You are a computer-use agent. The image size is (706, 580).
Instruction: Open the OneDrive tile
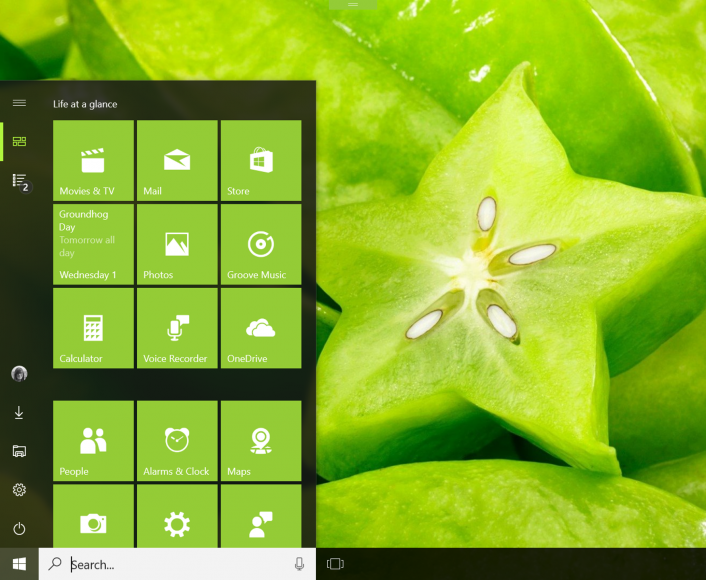[261, 328]
